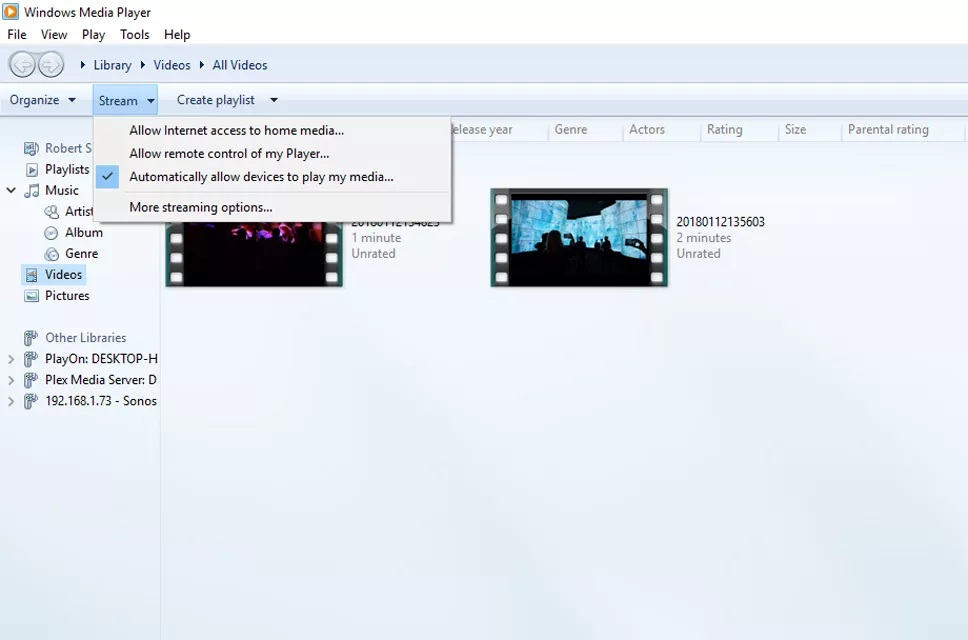
Task: Open the Tools menu
Action: pos(134,34)
